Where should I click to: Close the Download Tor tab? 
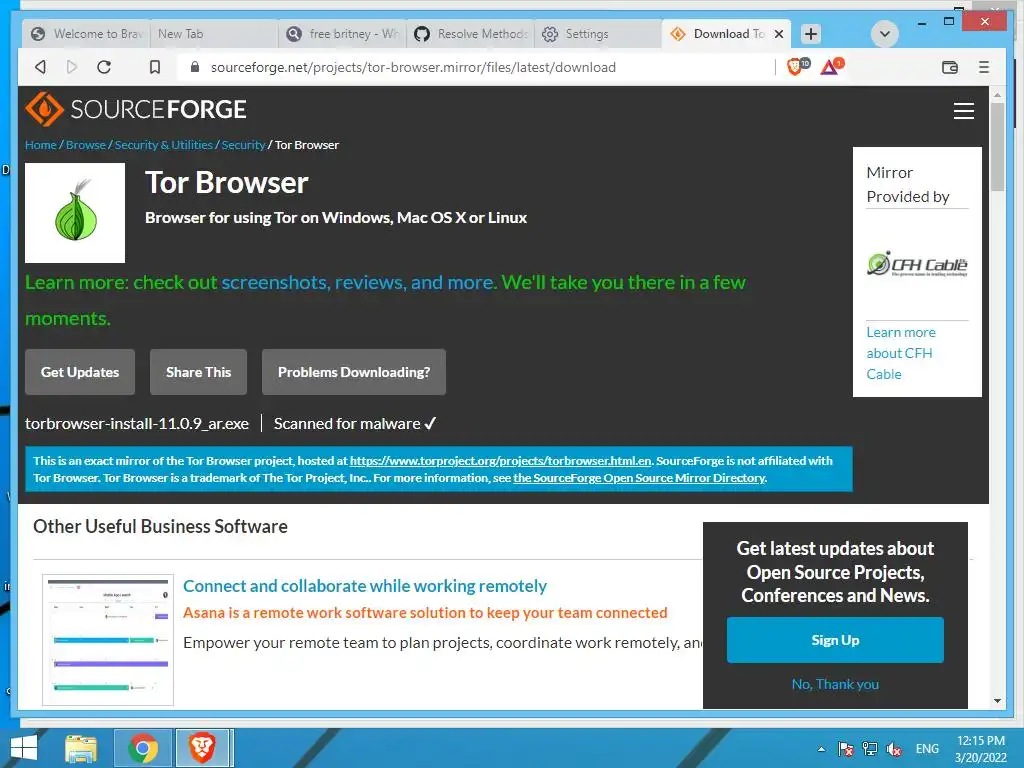coord(778,34)
